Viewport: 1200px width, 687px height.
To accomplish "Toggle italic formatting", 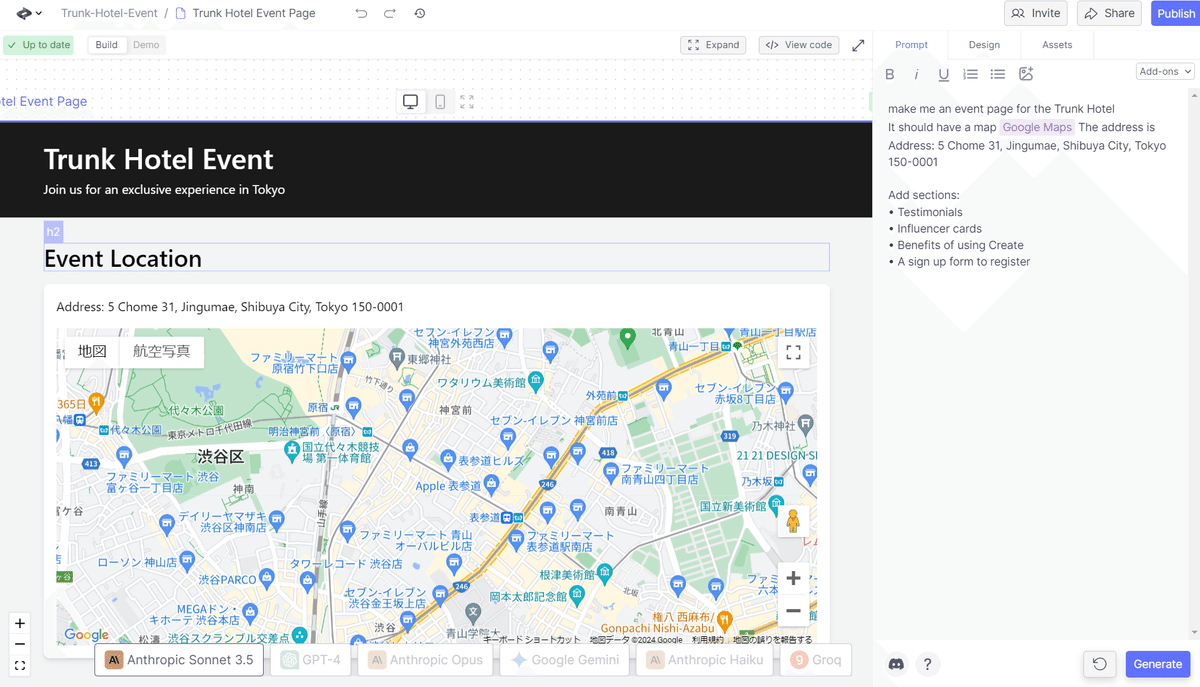I will tap(916, 74).
